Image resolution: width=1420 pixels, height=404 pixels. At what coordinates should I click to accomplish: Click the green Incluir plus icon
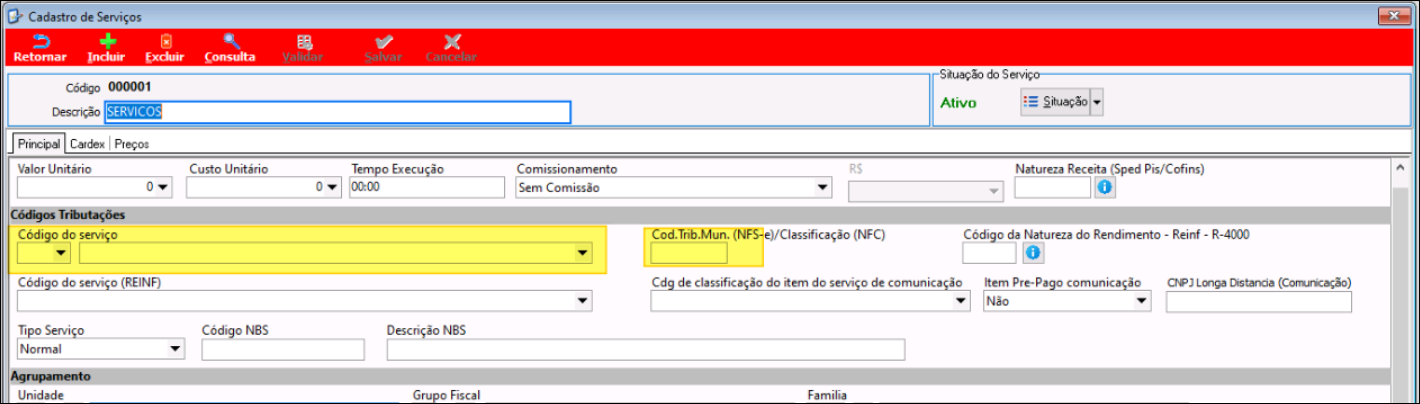coord(106,42)
